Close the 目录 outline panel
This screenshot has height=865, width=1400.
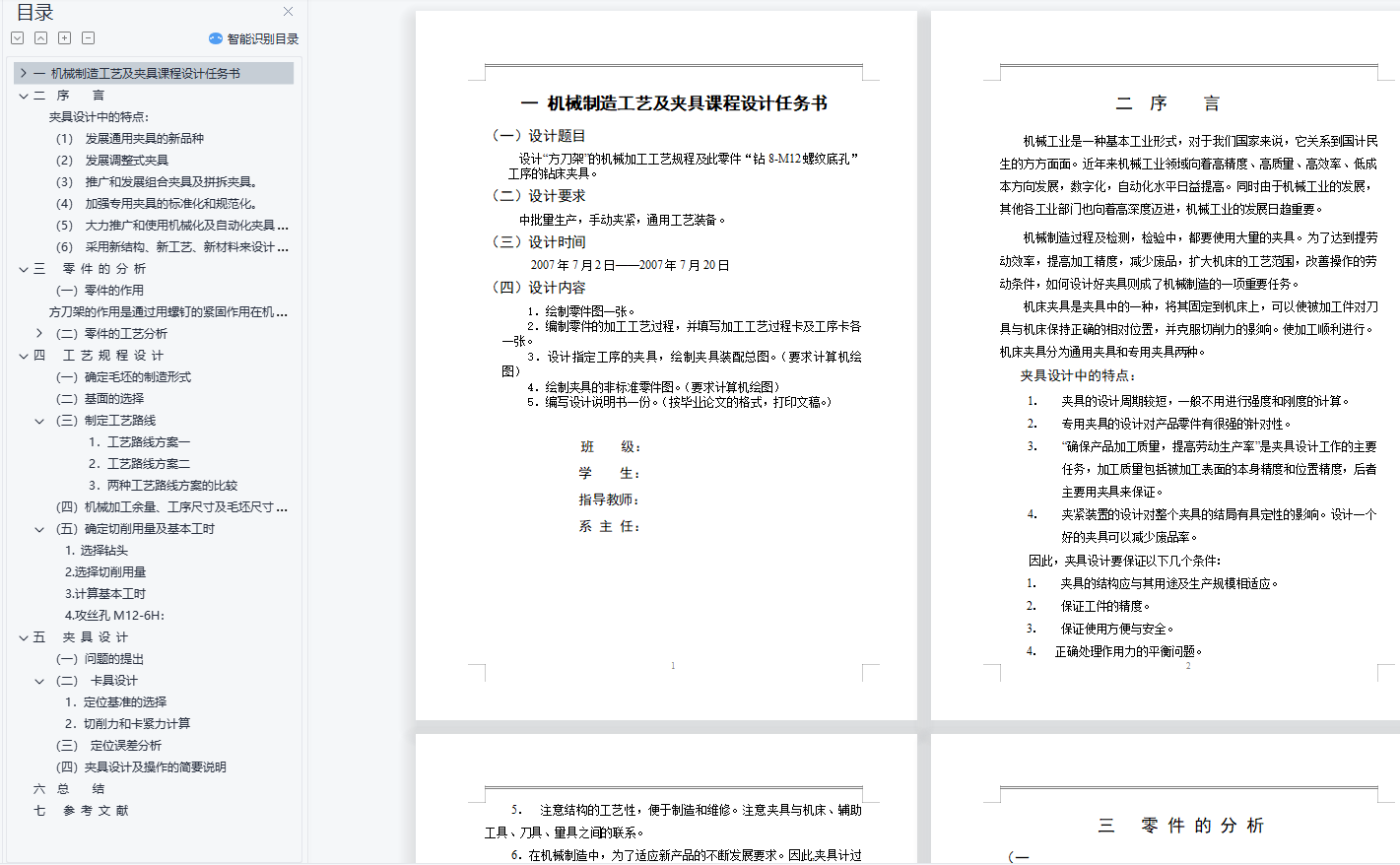(x=288, y=12)
